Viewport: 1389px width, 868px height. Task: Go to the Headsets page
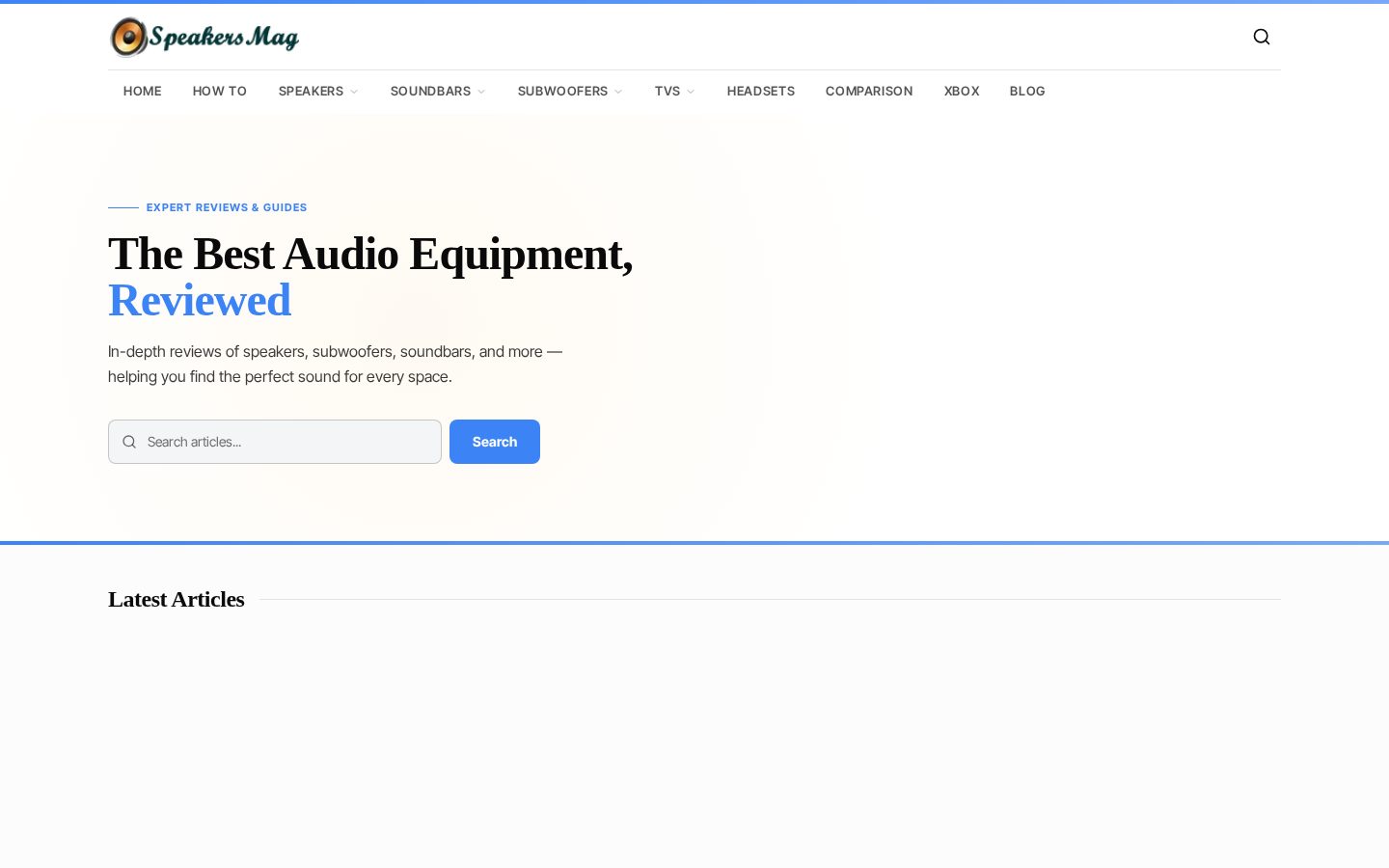point(761,91)
